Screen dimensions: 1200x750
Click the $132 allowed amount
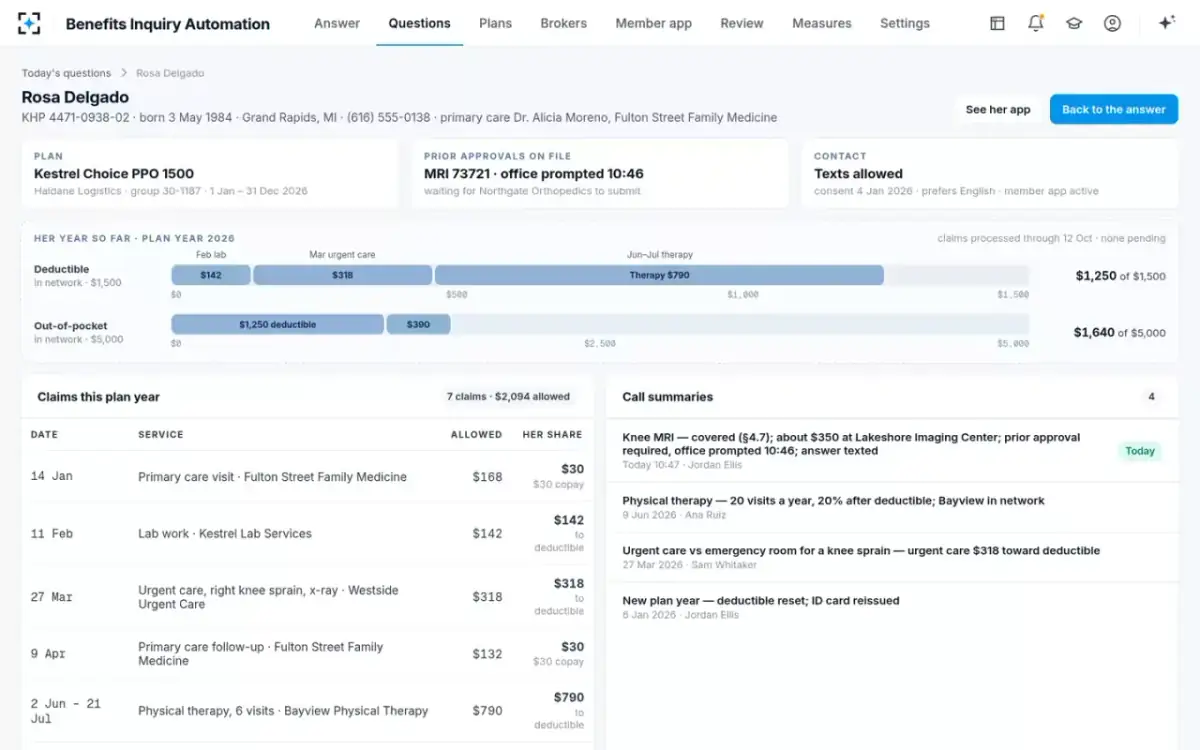pyautogui.click(x=488, y=654)
